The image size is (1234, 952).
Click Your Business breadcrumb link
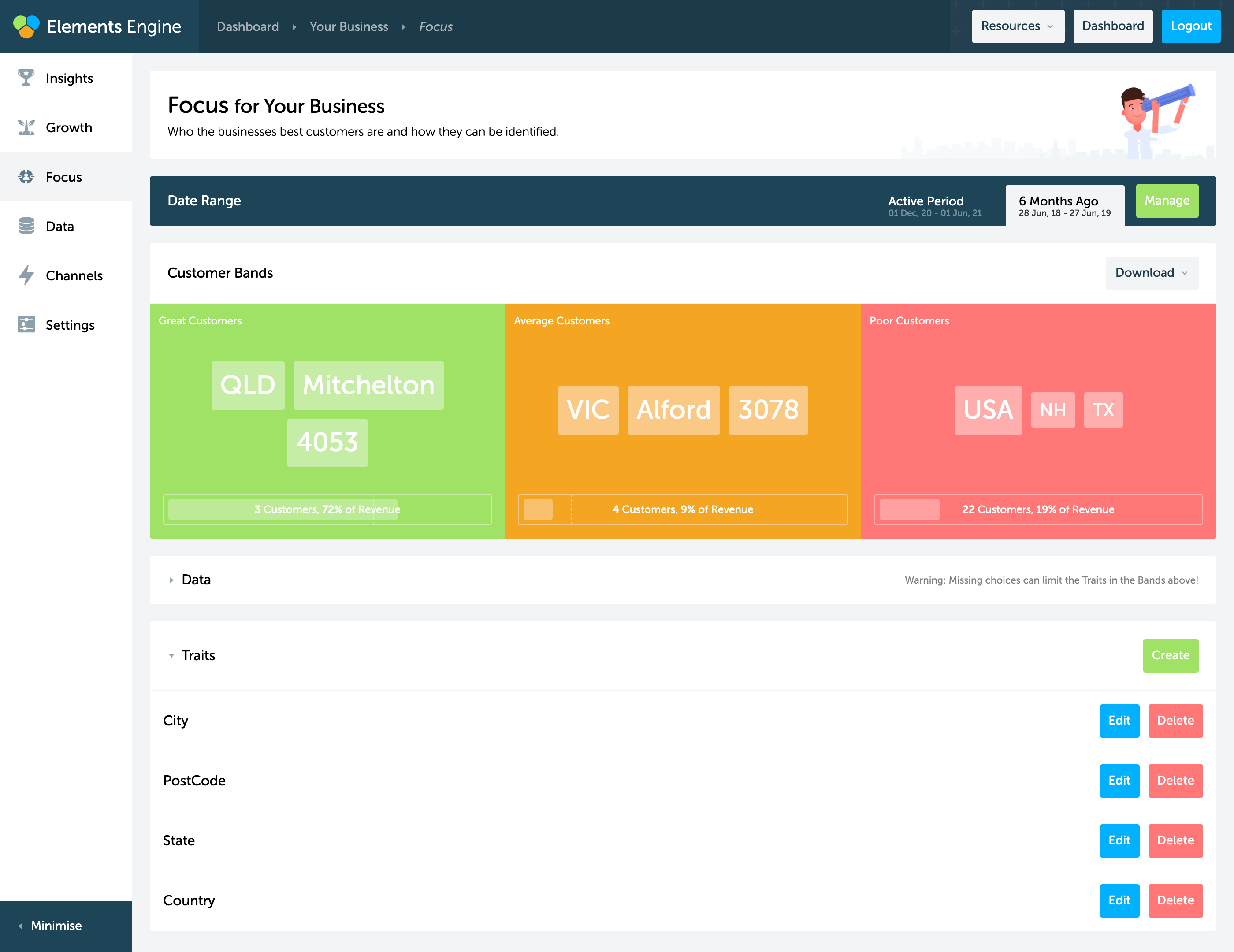[x=349, y=26]
